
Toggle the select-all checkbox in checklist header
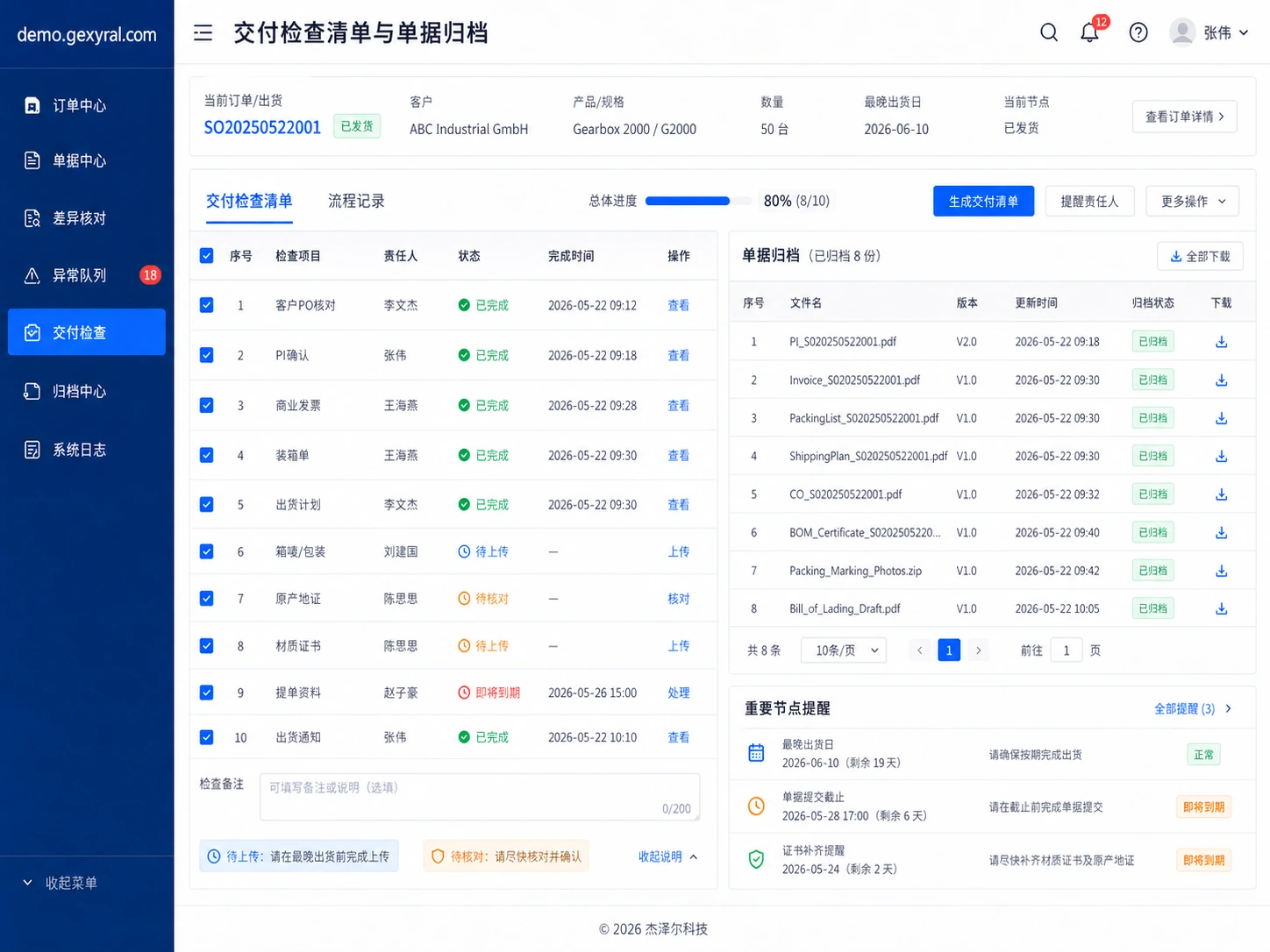point(207,256)
